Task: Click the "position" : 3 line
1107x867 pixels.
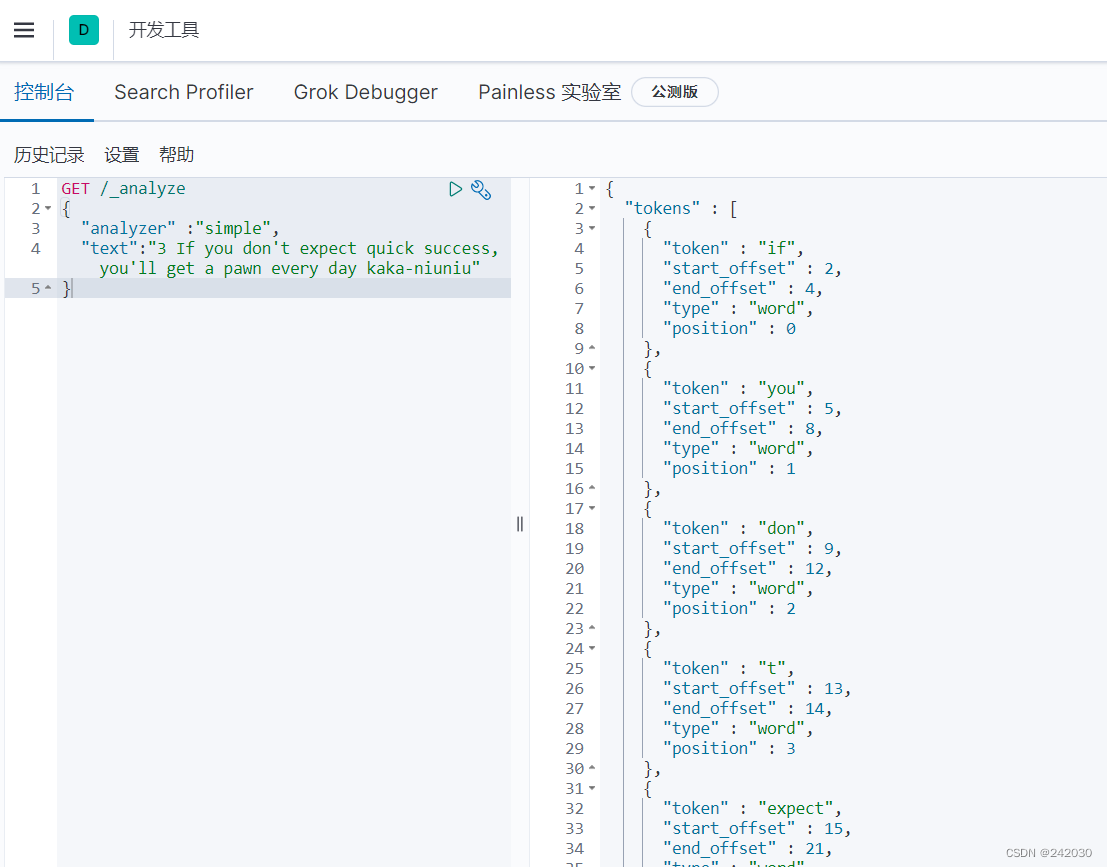Action: [x=729, y=748]
